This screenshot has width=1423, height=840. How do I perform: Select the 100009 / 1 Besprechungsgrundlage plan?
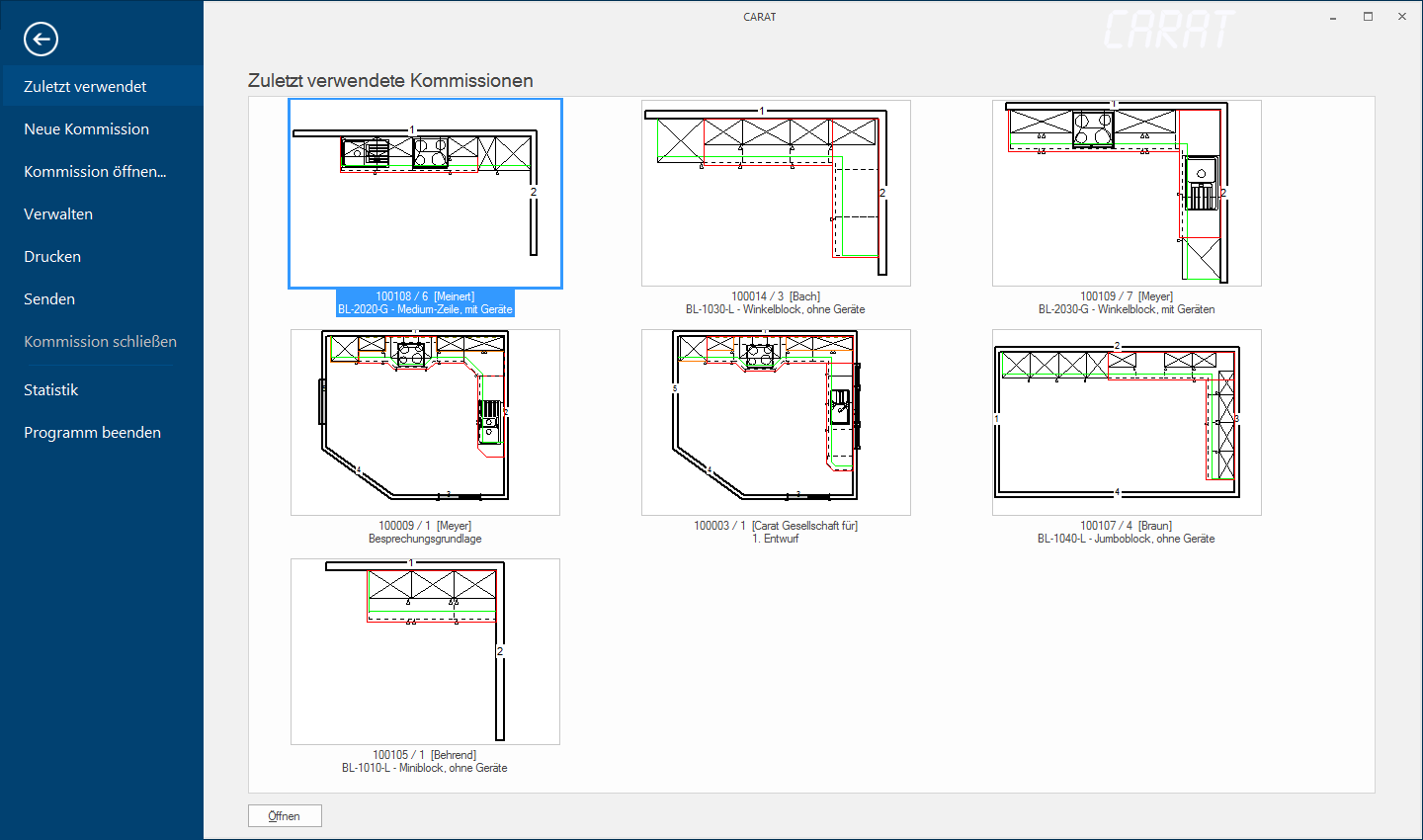[x=425, y=423]
